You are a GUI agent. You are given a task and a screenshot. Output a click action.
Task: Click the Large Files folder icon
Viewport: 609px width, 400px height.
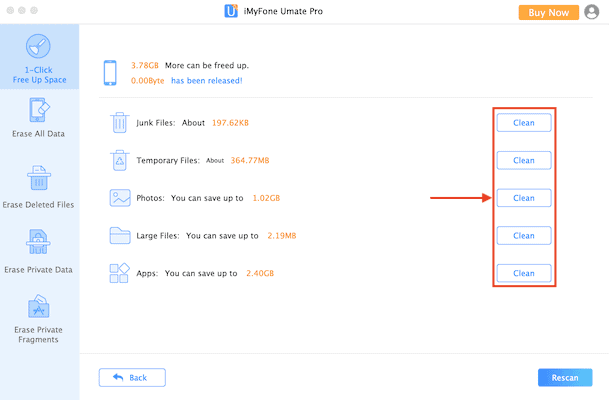pos(120,235)
